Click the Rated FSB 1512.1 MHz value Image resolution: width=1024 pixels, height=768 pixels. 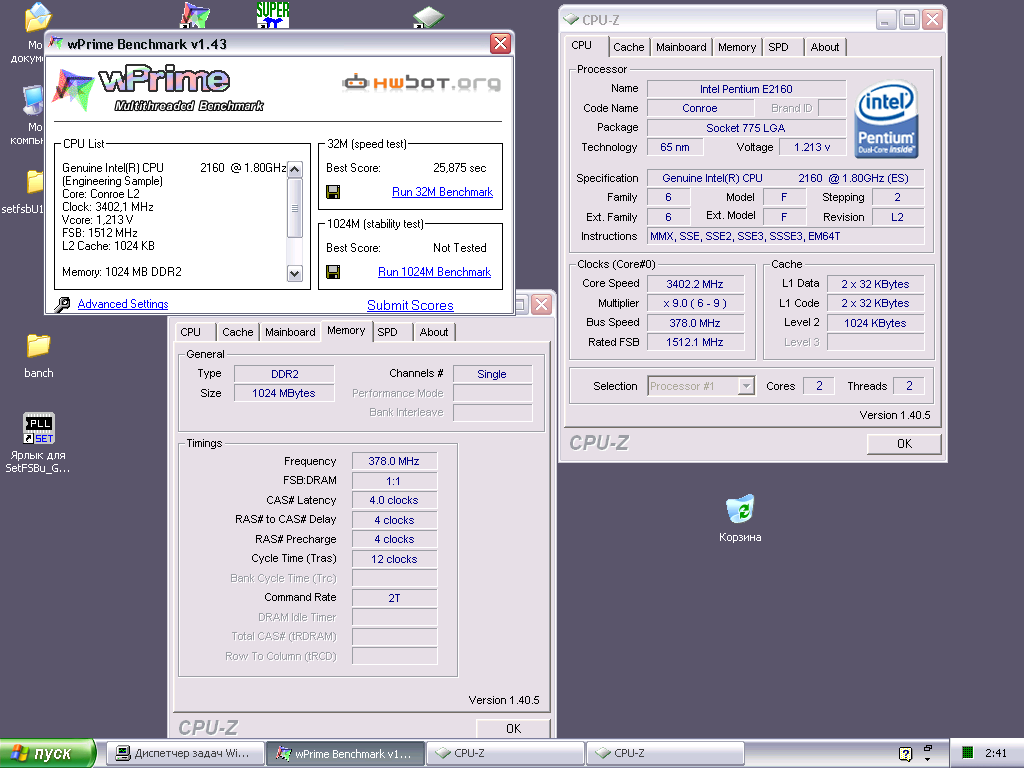695,342
